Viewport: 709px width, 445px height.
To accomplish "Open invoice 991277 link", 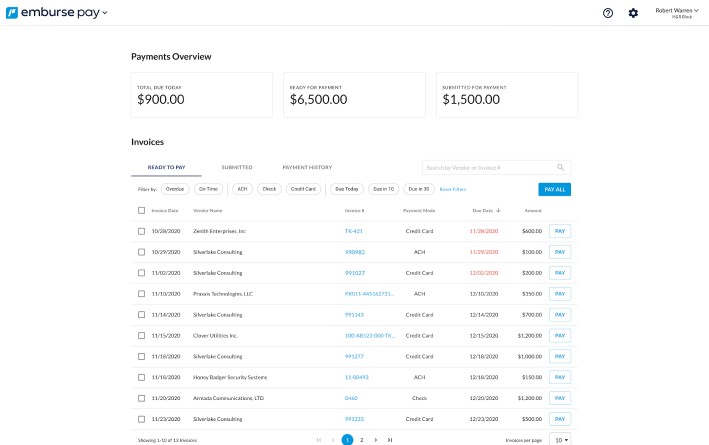I will tap(354, 356).
